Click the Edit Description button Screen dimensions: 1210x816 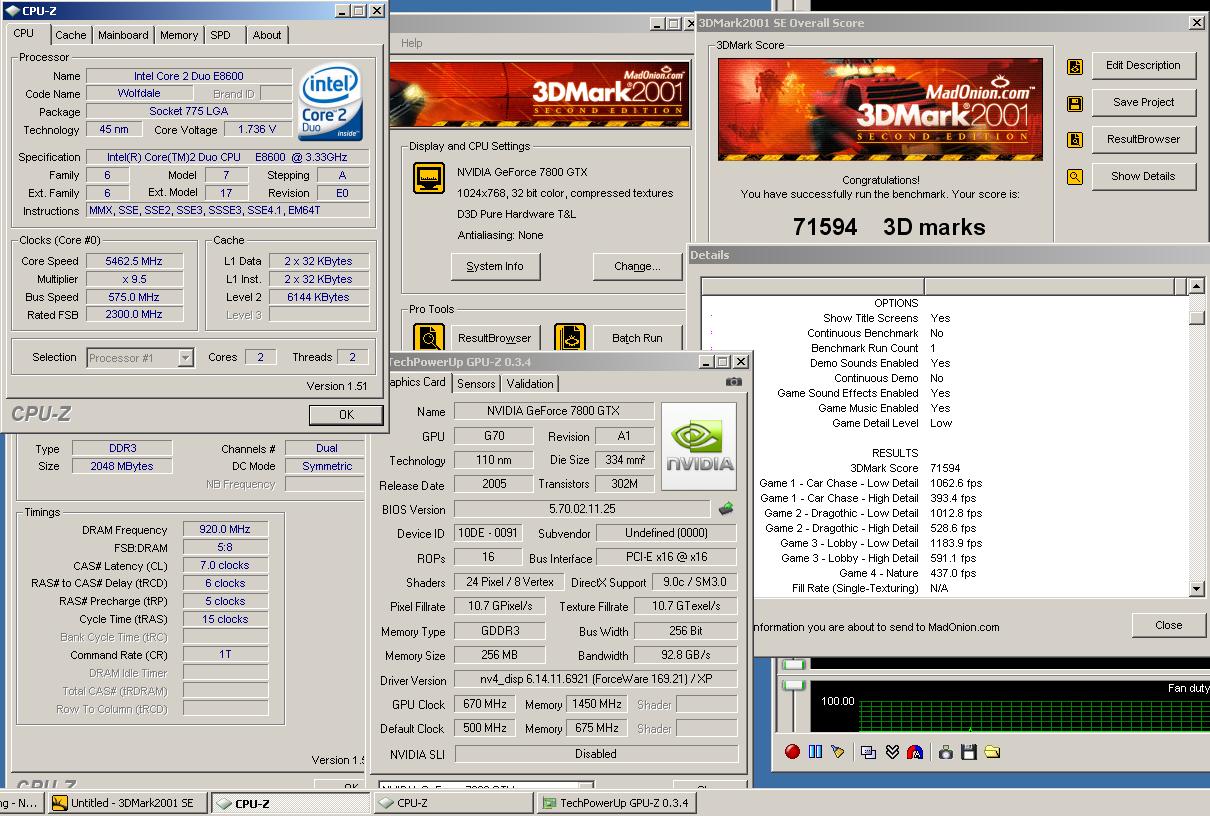[1143, 66]
